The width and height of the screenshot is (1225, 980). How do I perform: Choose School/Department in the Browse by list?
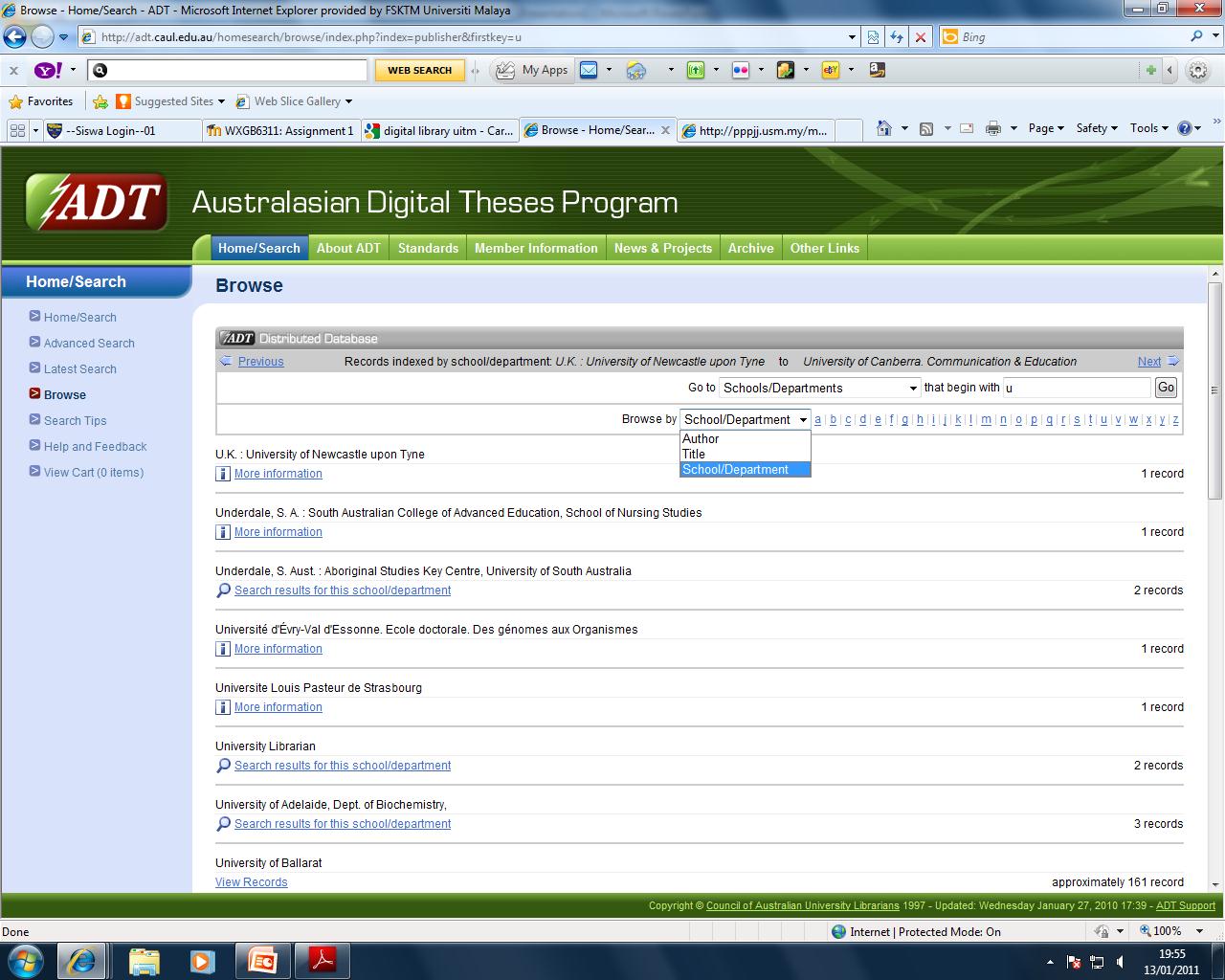pyautogui.click(x=745, y=470)
